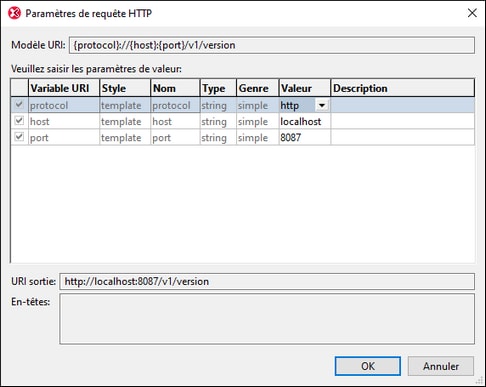
Task: Toggle the host row checkbox
Action: tap(19, 120)
